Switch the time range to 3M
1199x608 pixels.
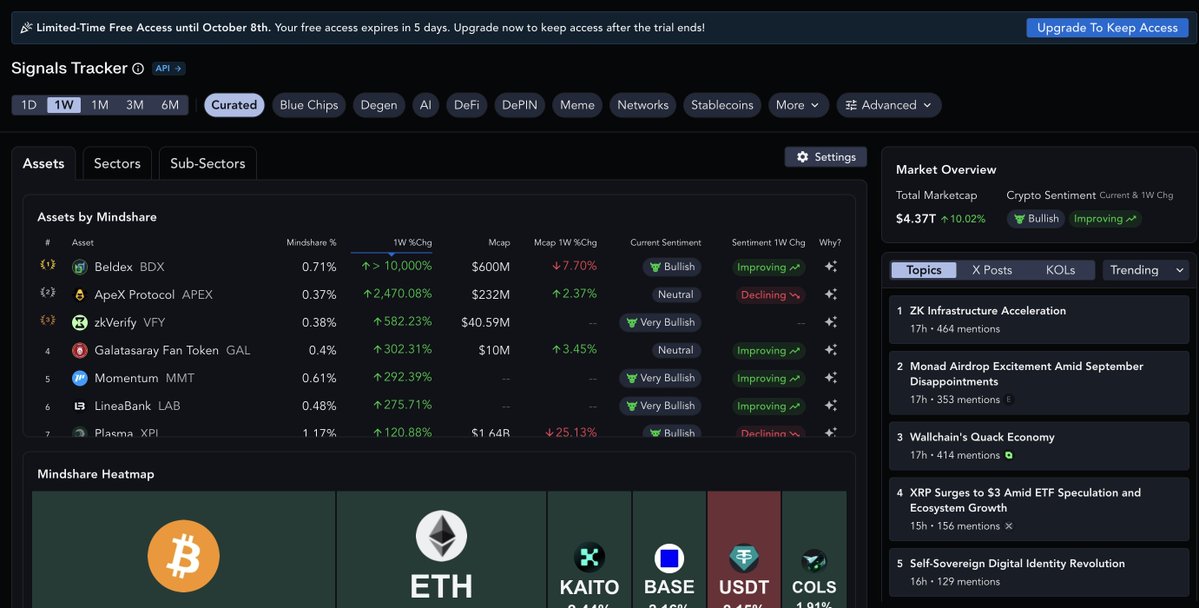(x=135, y=105)
